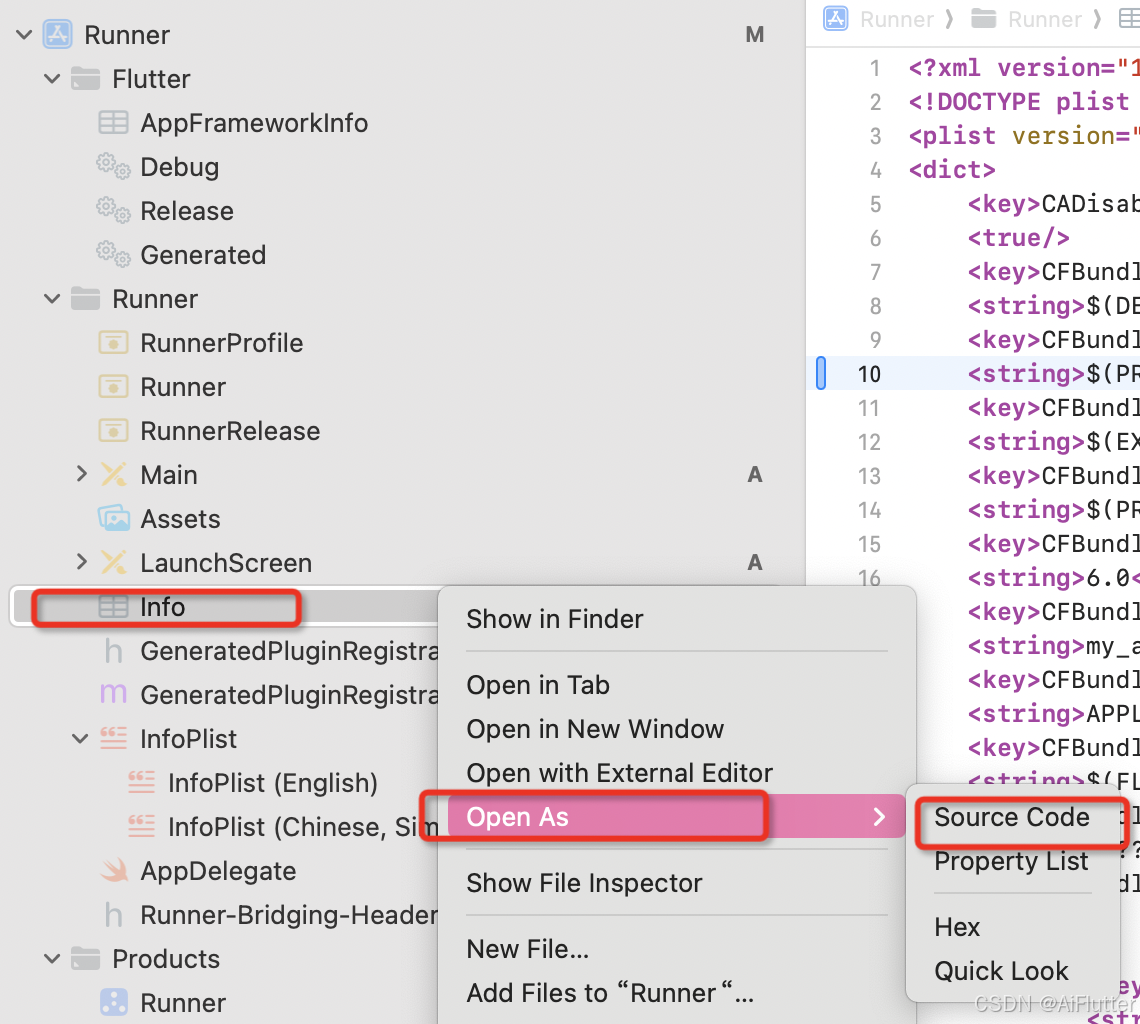This screenshot has width=1140, height=1024.
Task: Select the Assets item in navigator
Action: point(180,519)
